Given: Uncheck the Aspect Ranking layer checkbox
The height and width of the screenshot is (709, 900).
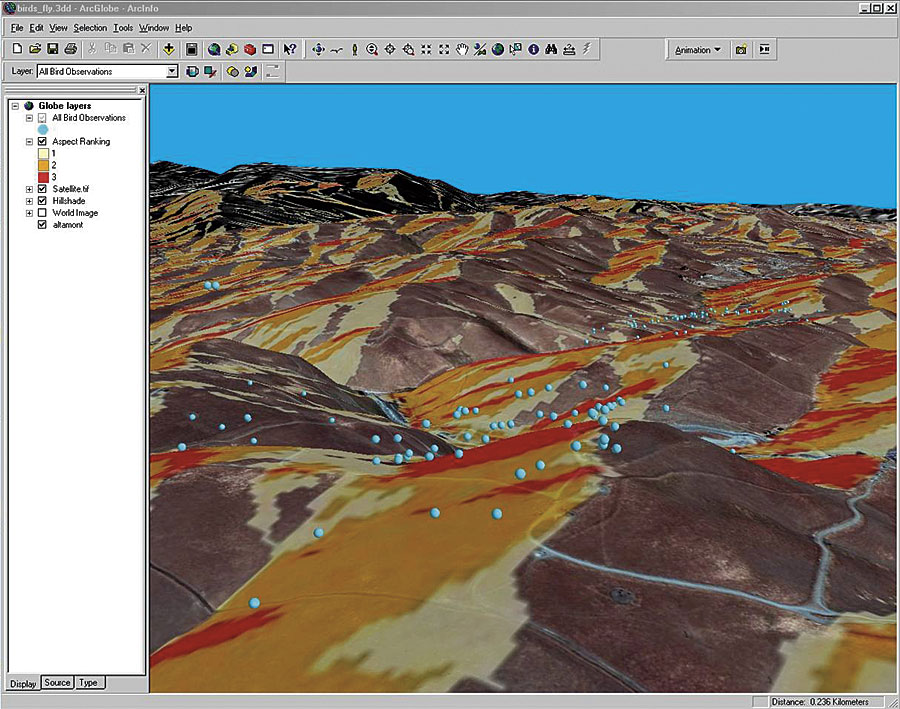Looking at the screenshot, I should click(x=42, y=142).
